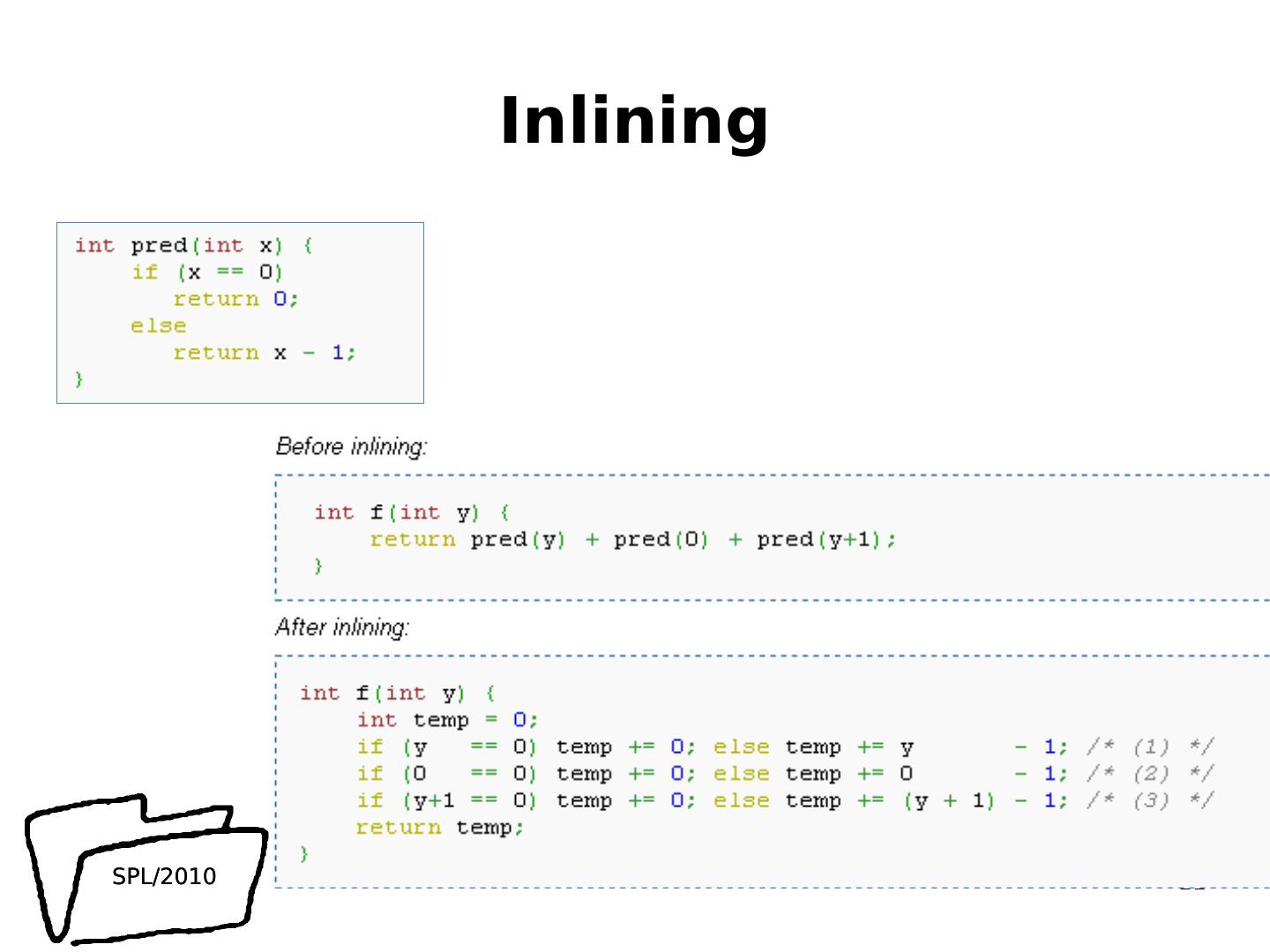
Task: Click "if (x == 0)" in the pred function
Action: point(206,272)
